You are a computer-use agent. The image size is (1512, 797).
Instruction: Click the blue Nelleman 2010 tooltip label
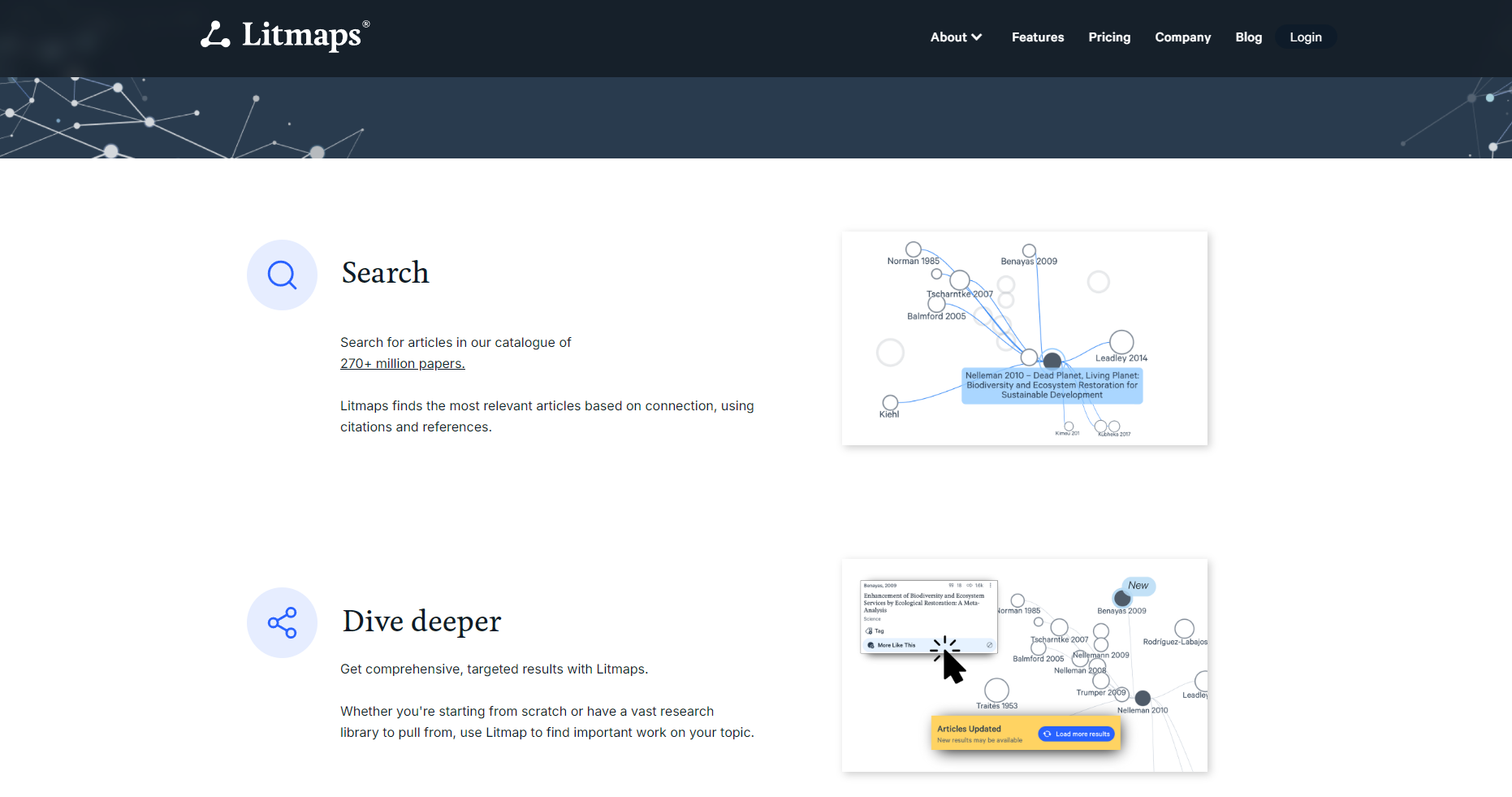click(1052, 385)
